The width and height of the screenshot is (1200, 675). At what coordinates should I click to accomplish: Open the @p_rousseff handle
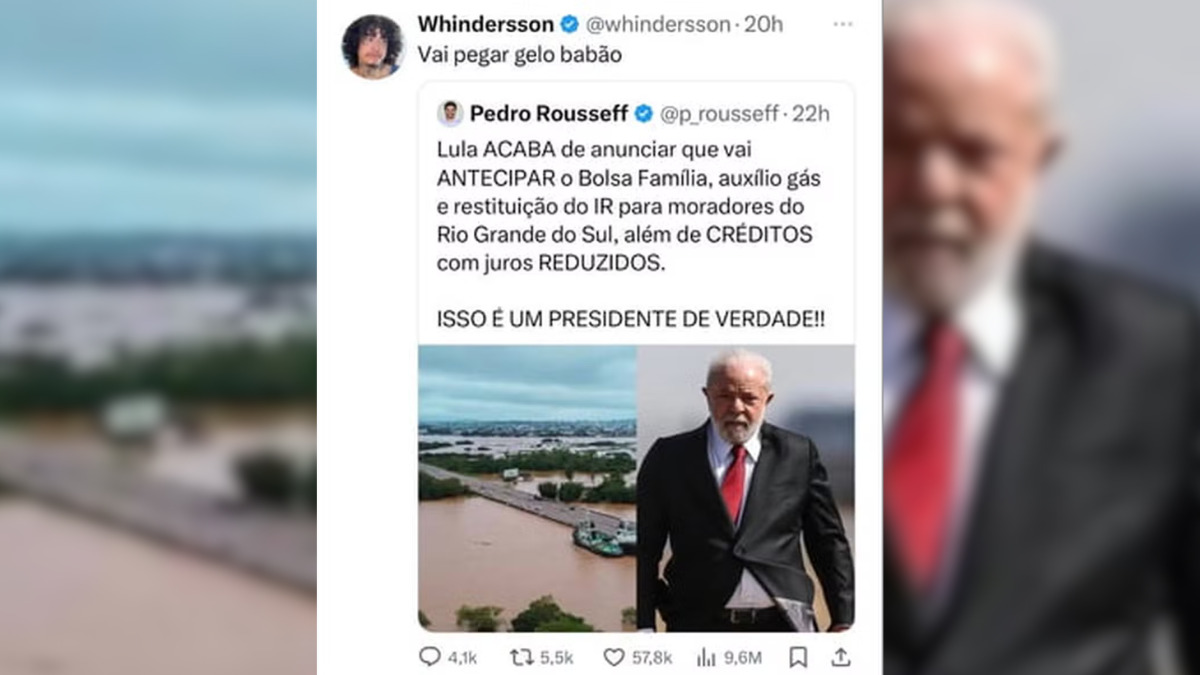click(x=718, y=114)
